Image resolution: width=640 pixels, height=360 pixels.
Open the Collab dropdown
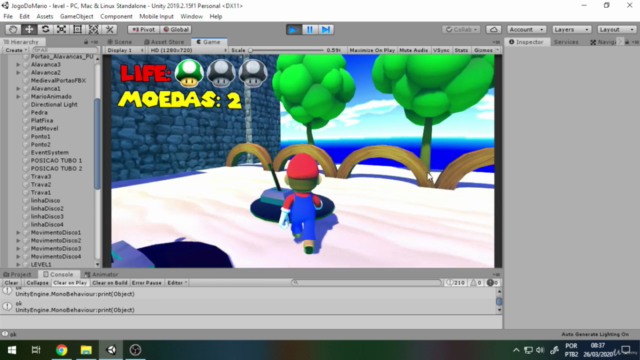tap(461, 29)
